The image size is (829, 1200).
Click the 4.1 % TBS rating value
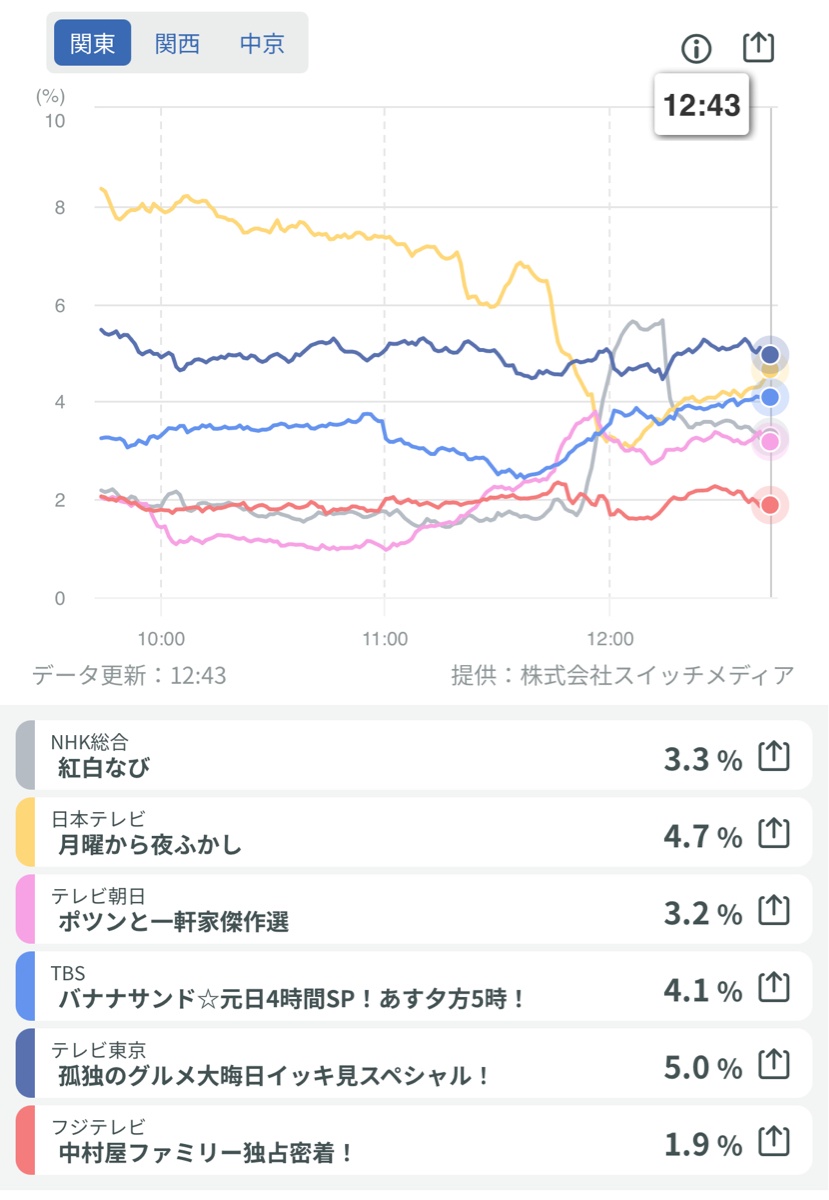click(x=702, y=989)
